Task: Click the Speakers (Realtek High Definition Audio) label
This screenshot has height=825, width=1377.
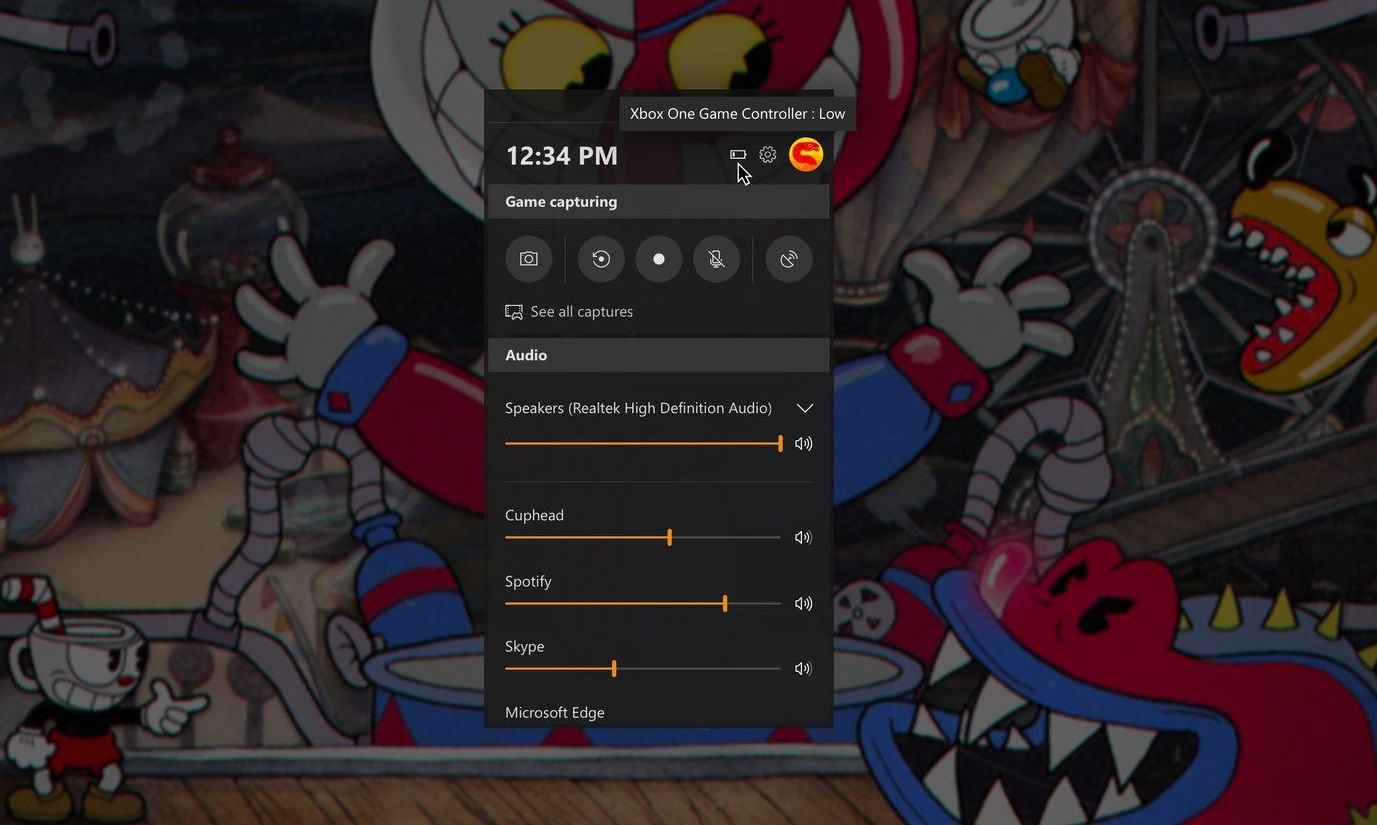Action: 638,408
